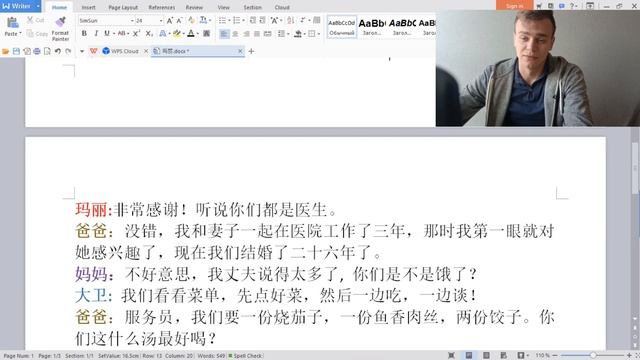Click the font color A button

[191, 33]
